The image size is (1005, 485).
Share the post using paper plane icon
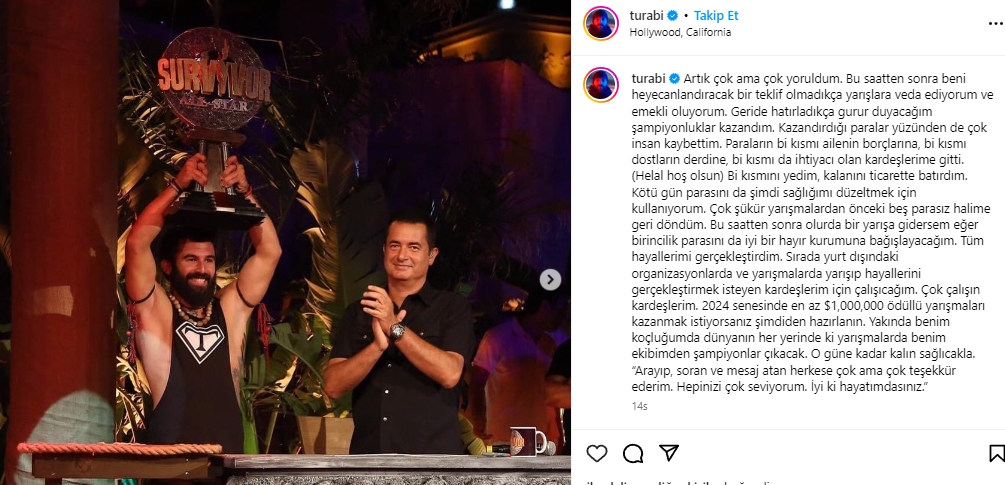click(669, 453)
